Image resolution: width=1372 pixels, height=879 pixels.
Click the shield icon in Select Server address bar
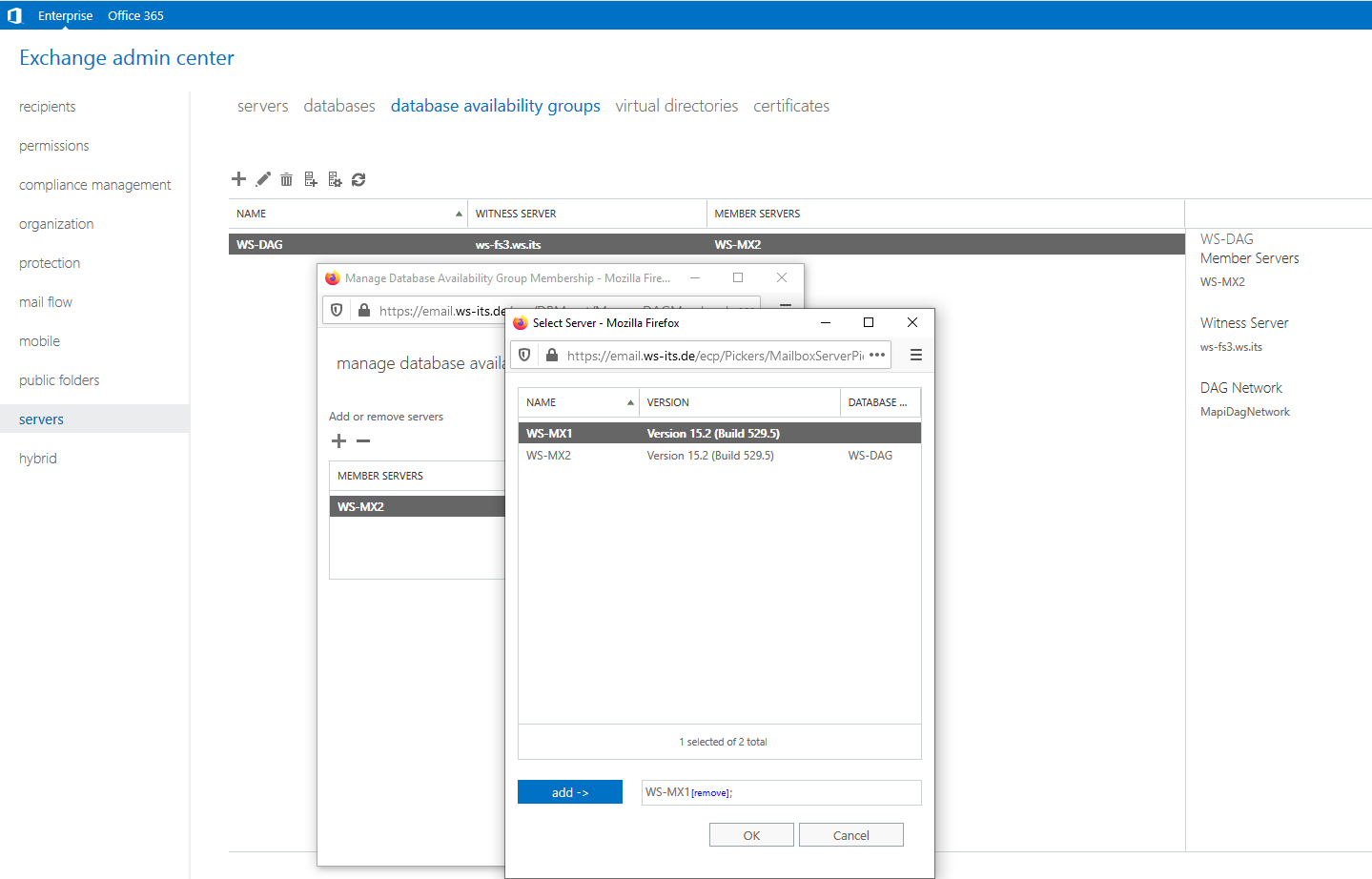click(x=524, y=355)
